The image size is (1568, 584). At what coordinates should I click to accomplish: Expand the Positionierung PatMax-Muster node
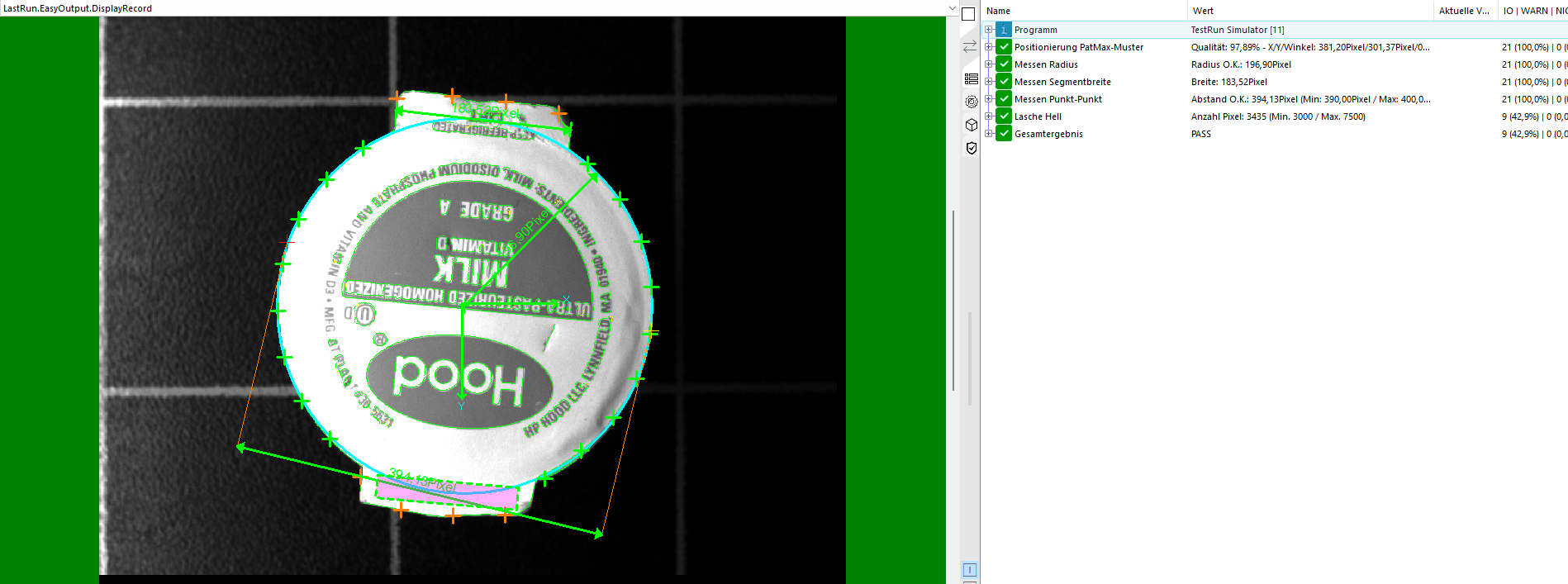tap(988, 47)
